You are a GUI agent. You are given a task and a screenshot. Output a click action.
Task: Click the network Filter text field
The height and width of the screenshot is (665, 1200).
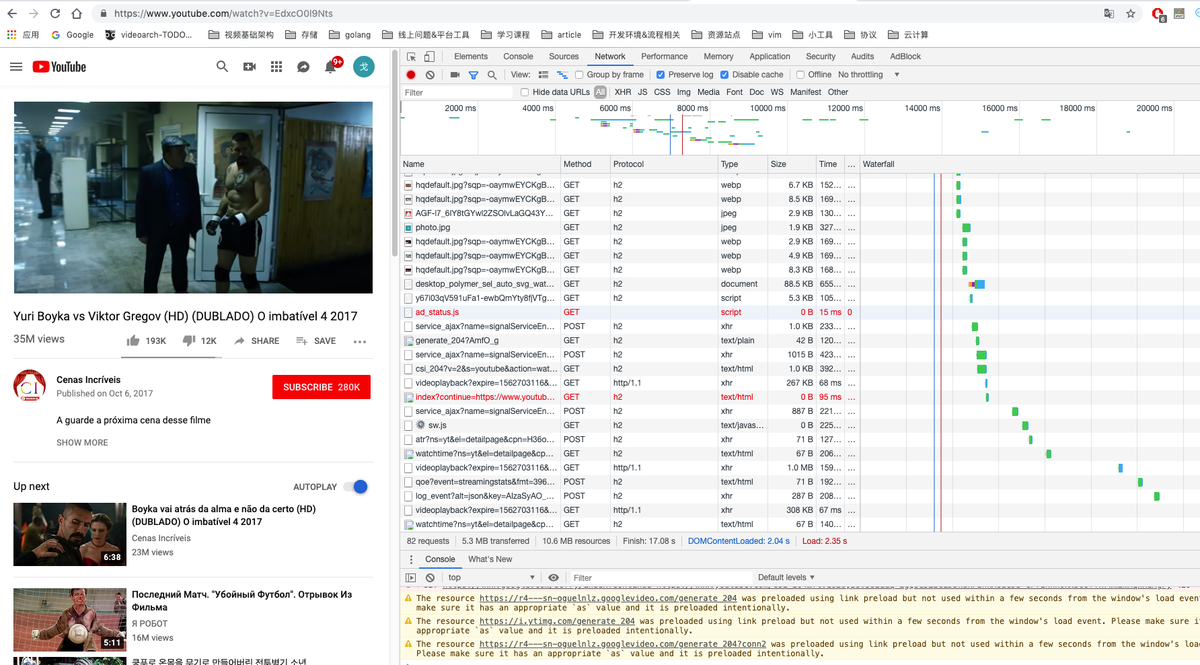pos(456,92)
